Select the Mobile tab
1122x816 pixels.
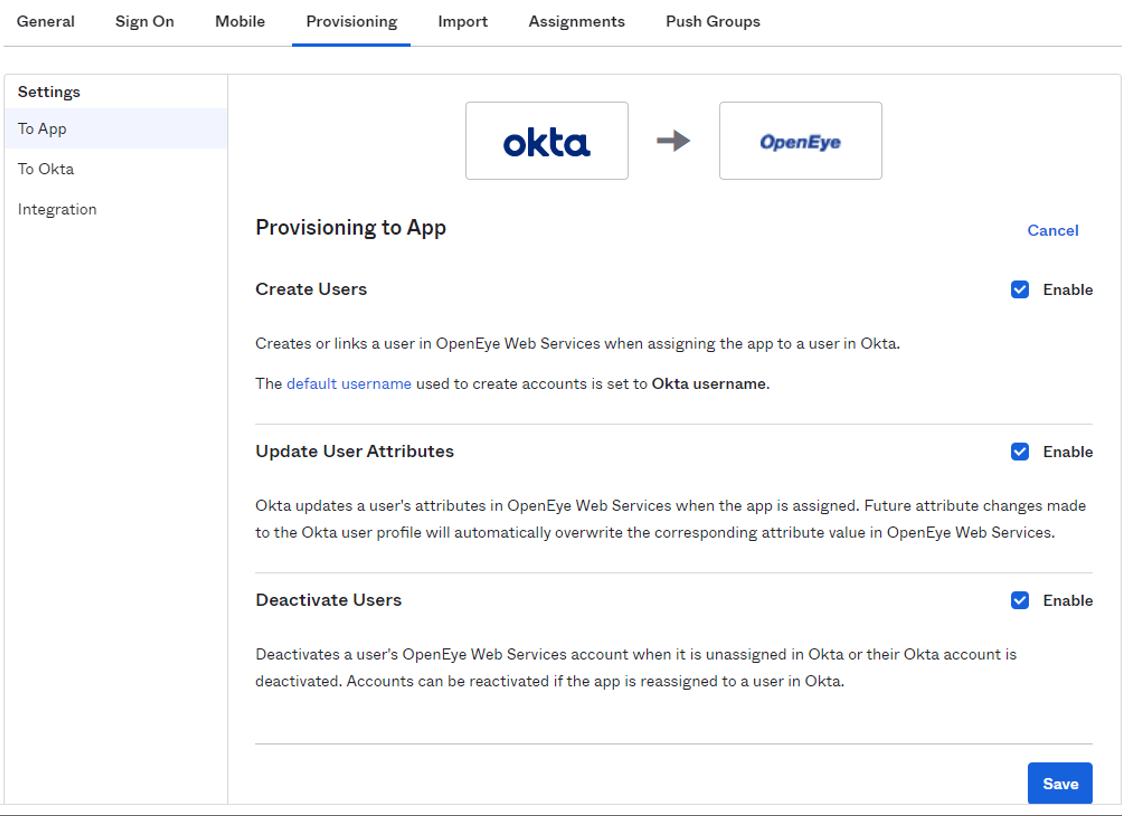click(239, 21)
